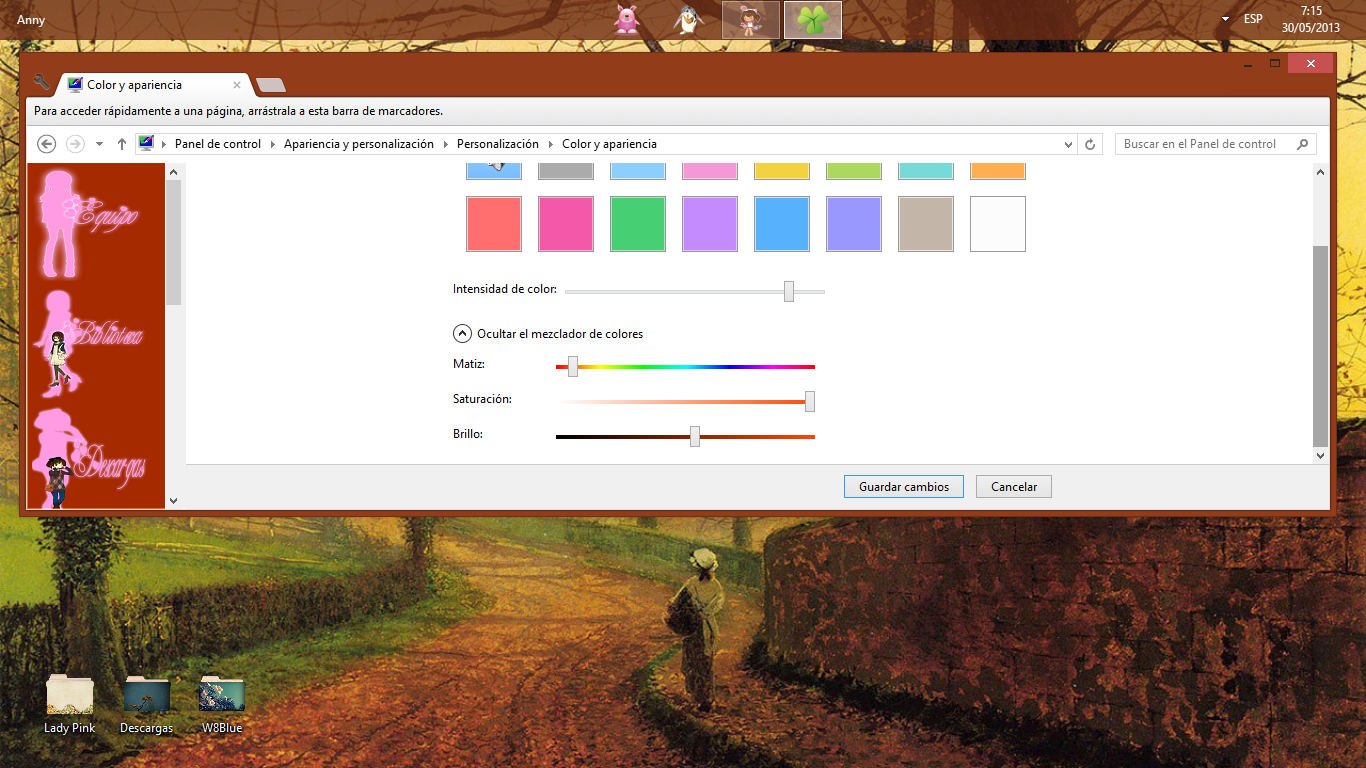Screen dimensions: 1366x768
Task: Click the Buscar en el Panel de control field
Action: click(1216, 144)
